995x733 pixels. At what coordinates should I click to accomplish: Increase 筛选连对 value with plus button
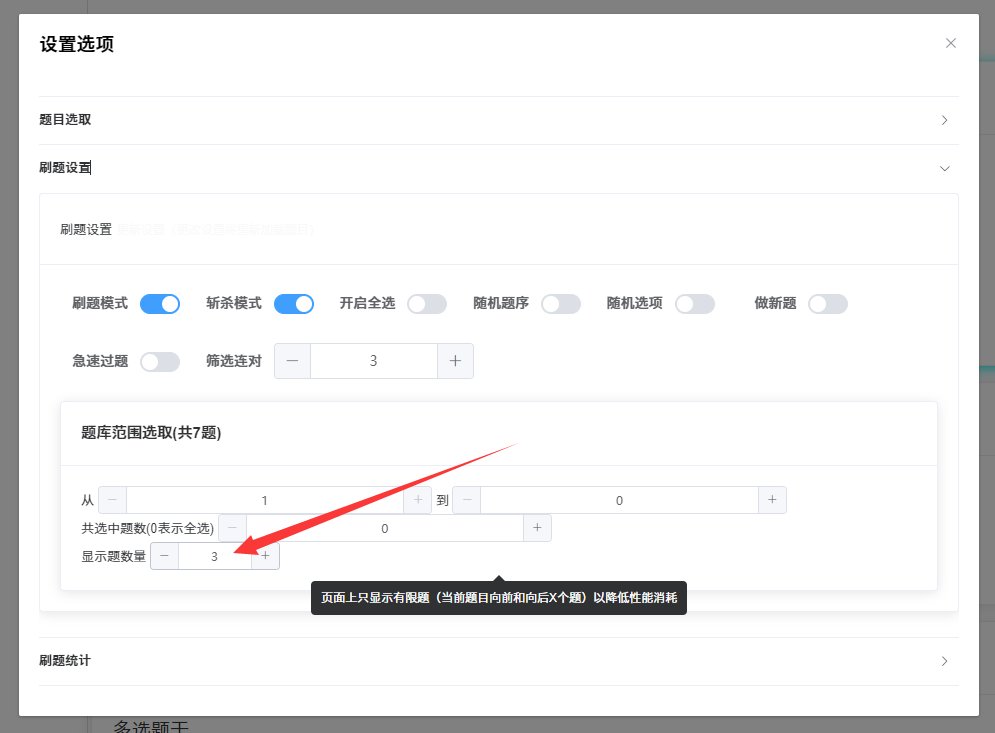click(x=456, y=361)
